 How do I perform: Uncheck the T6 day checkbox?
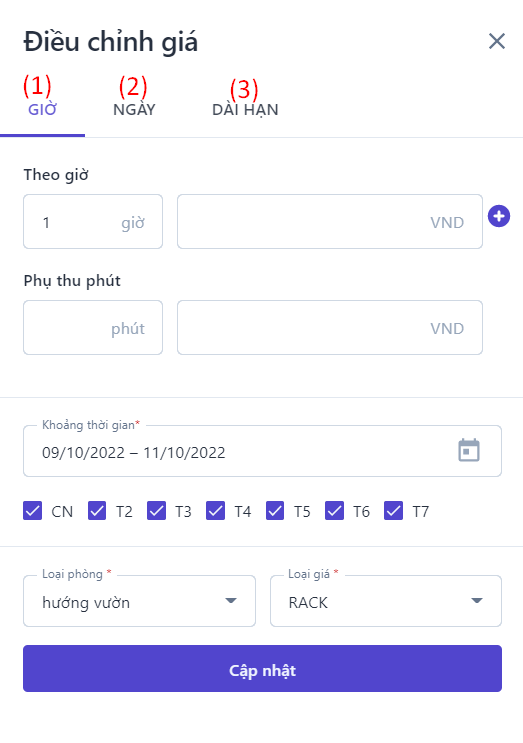[x=334, y=511]
